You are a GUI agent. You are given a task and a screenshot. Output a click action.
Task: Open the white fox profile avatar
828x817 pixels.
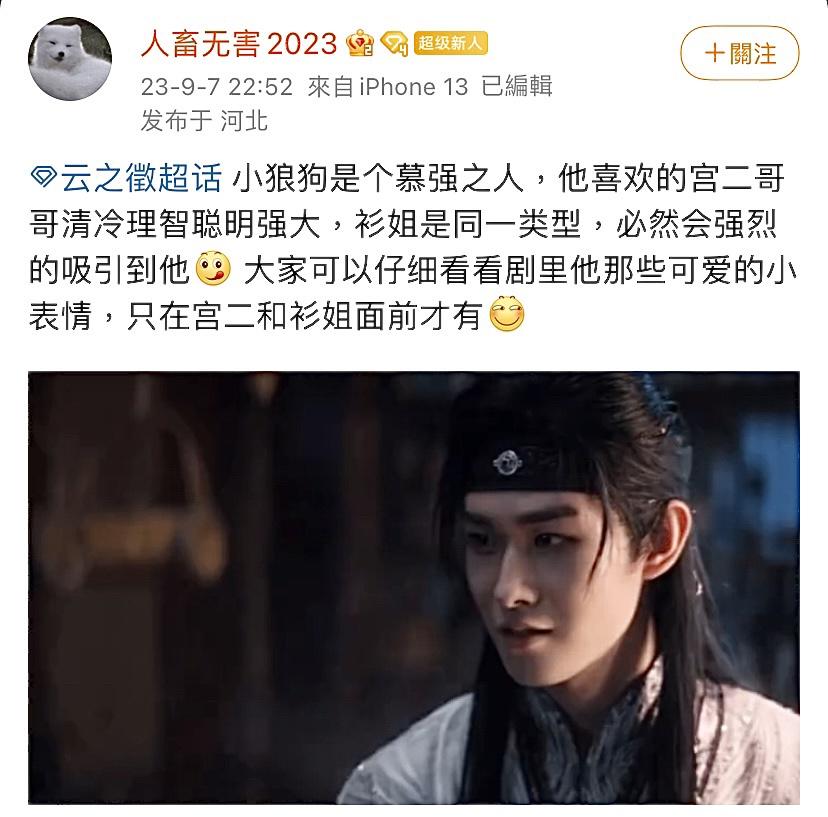pyautogui.click(x=70, y=59)
